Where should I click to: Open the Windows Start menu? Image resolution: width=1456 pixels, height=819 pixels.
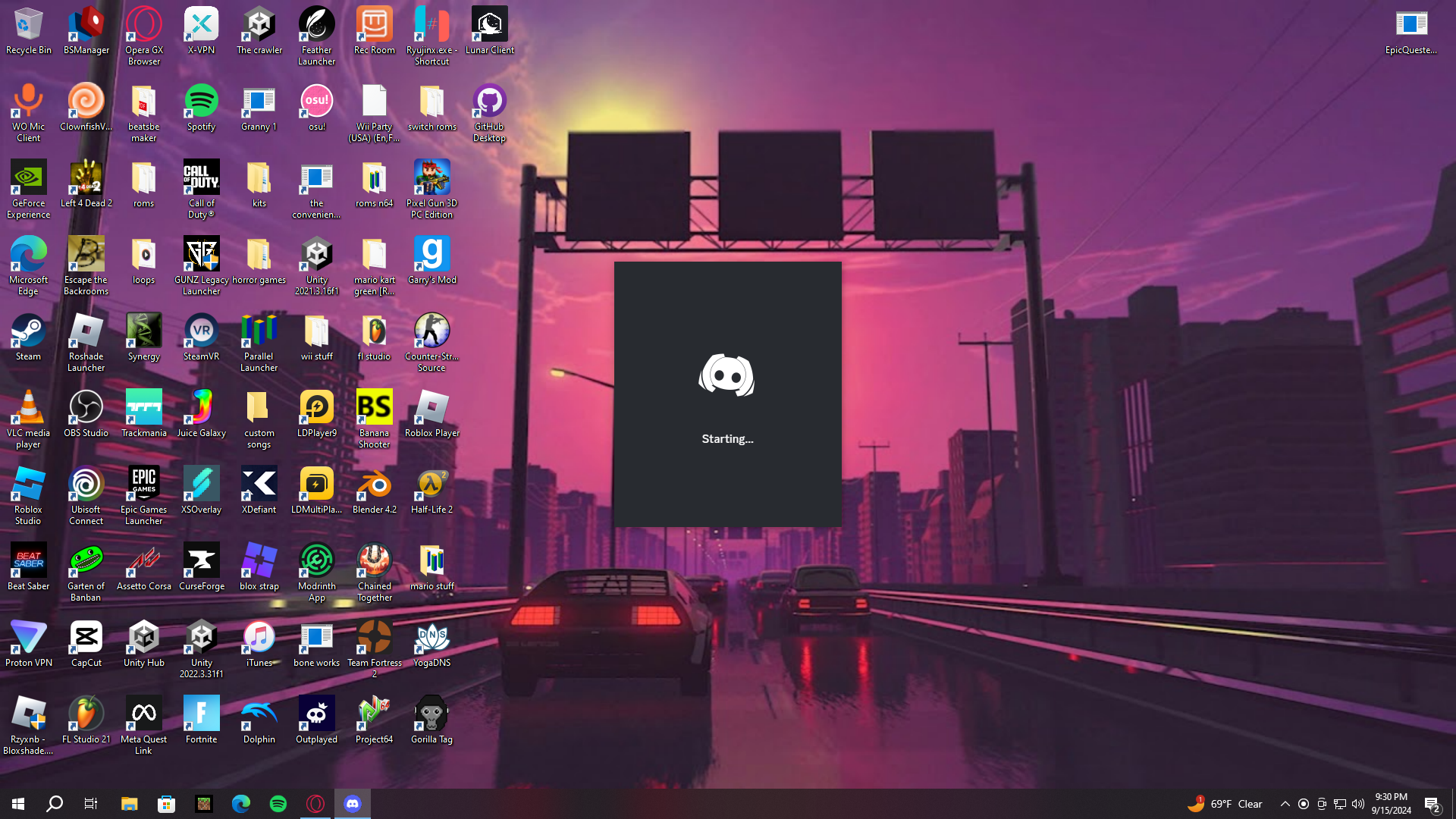coord(18,804)
